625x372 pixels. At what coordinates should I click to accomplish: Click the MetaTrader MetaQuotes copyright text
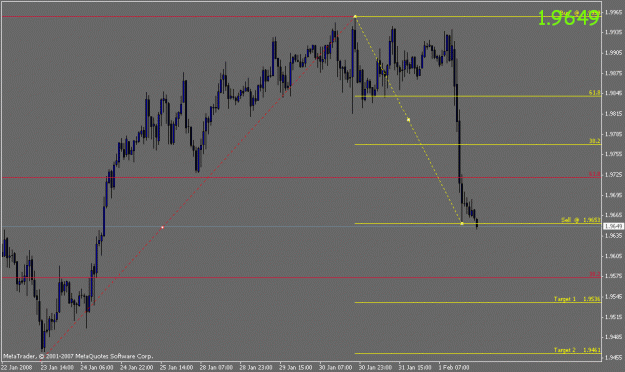78,356
